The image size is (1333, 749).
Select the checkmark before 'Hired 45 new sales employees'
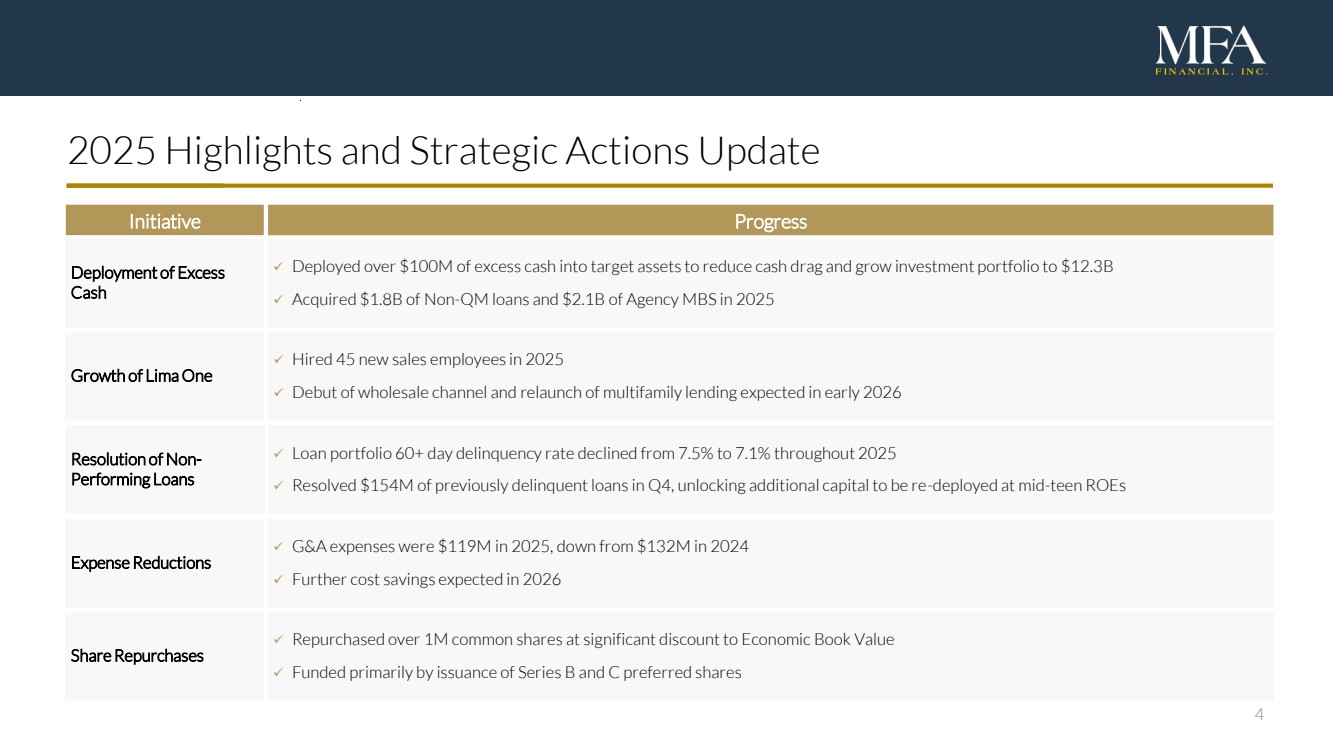click(x=278, y=360)
